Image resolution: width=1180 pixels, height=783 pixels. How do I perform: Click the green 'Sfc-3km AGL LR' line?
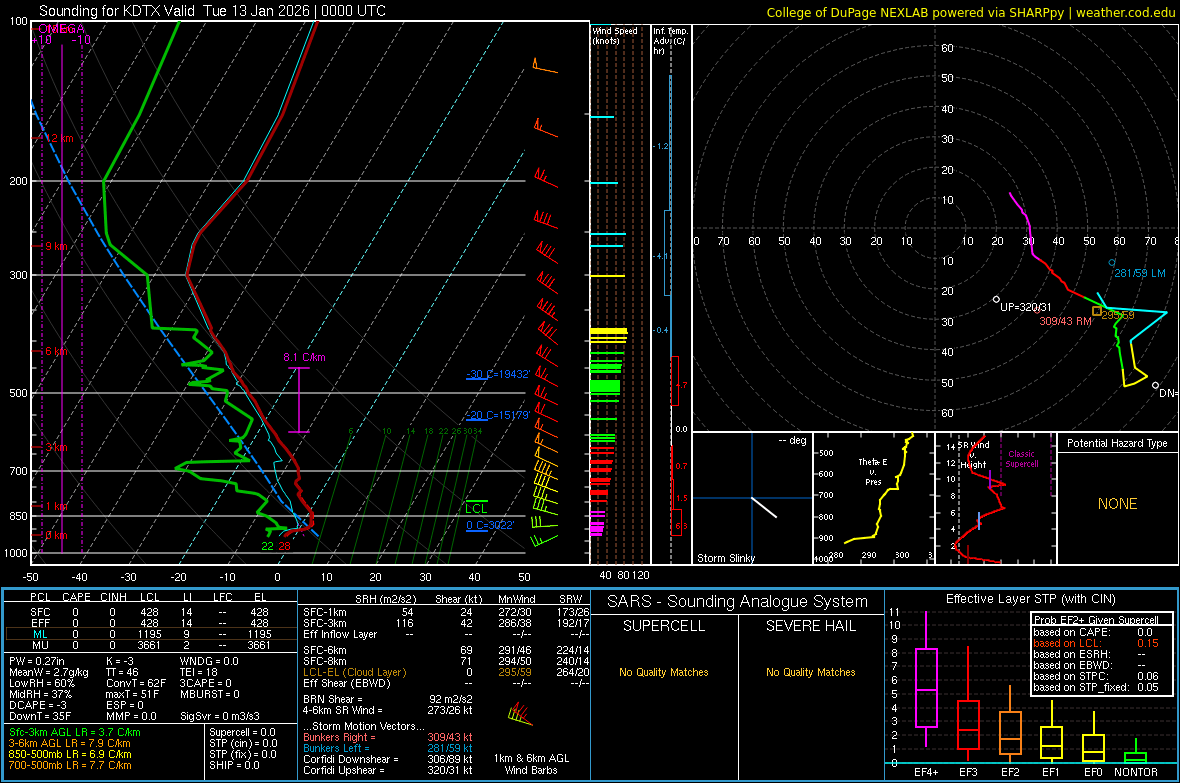click(75, 732)
